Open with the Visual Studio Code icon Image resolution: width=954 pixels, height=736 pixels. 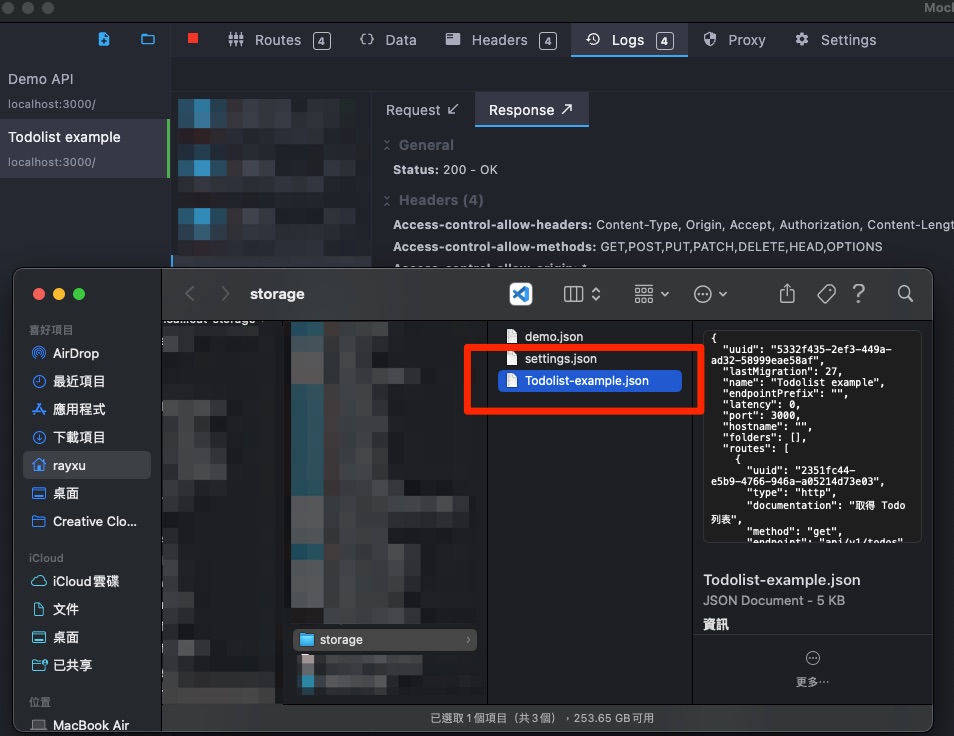click(x=521, y=294)
